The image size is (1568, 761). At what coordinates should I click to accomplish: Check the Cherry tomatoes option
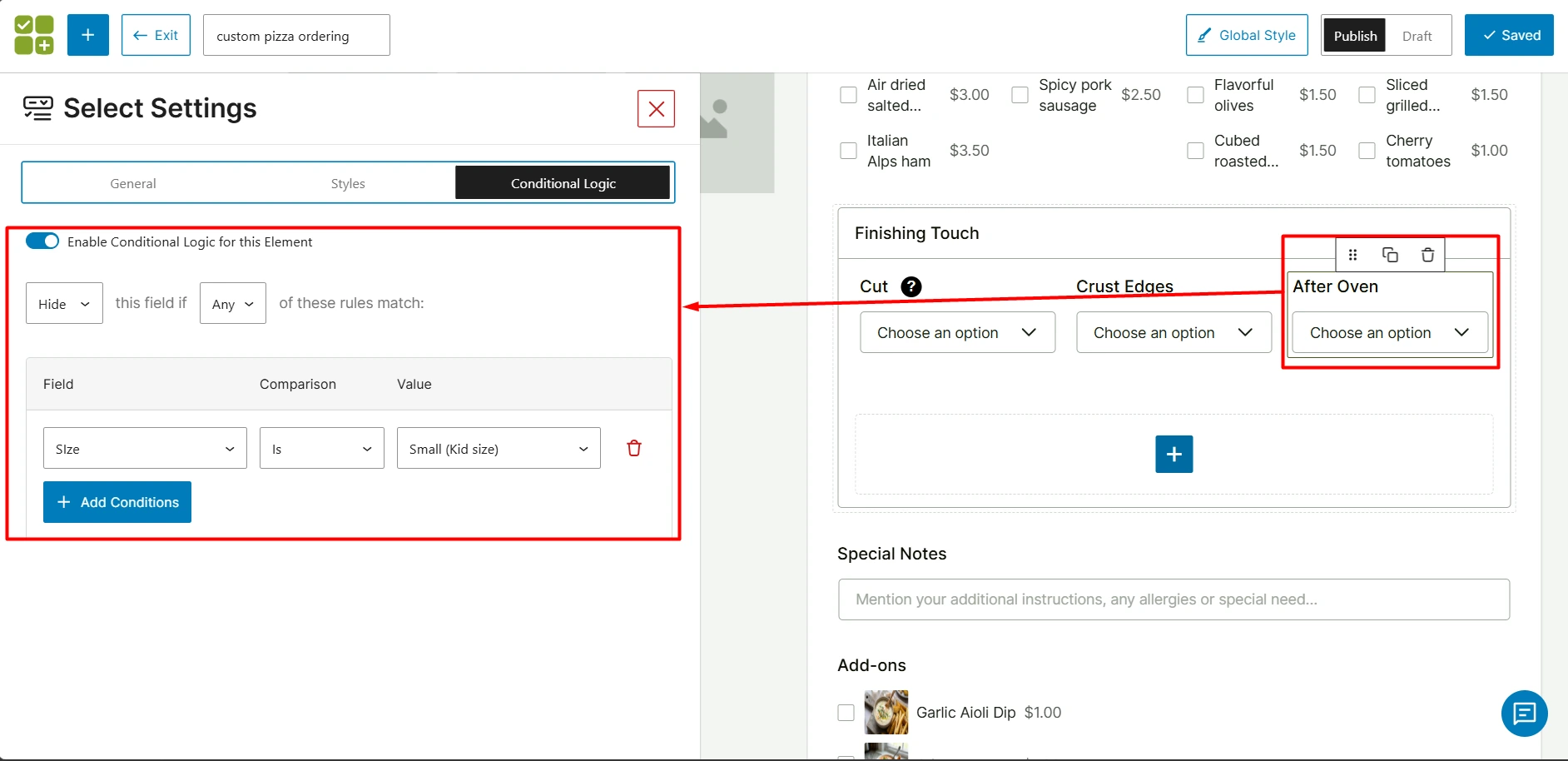[1367, 151]
